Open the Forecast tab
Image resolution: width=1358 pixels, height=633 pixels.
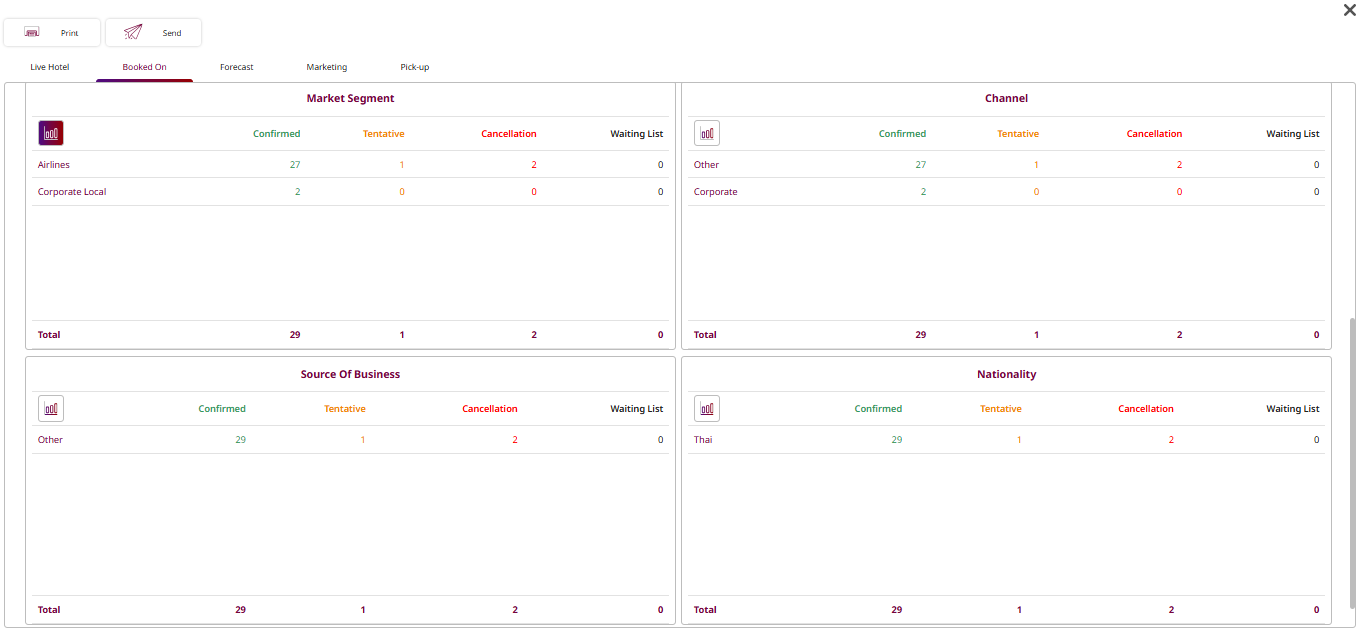[x=237, y=67]
